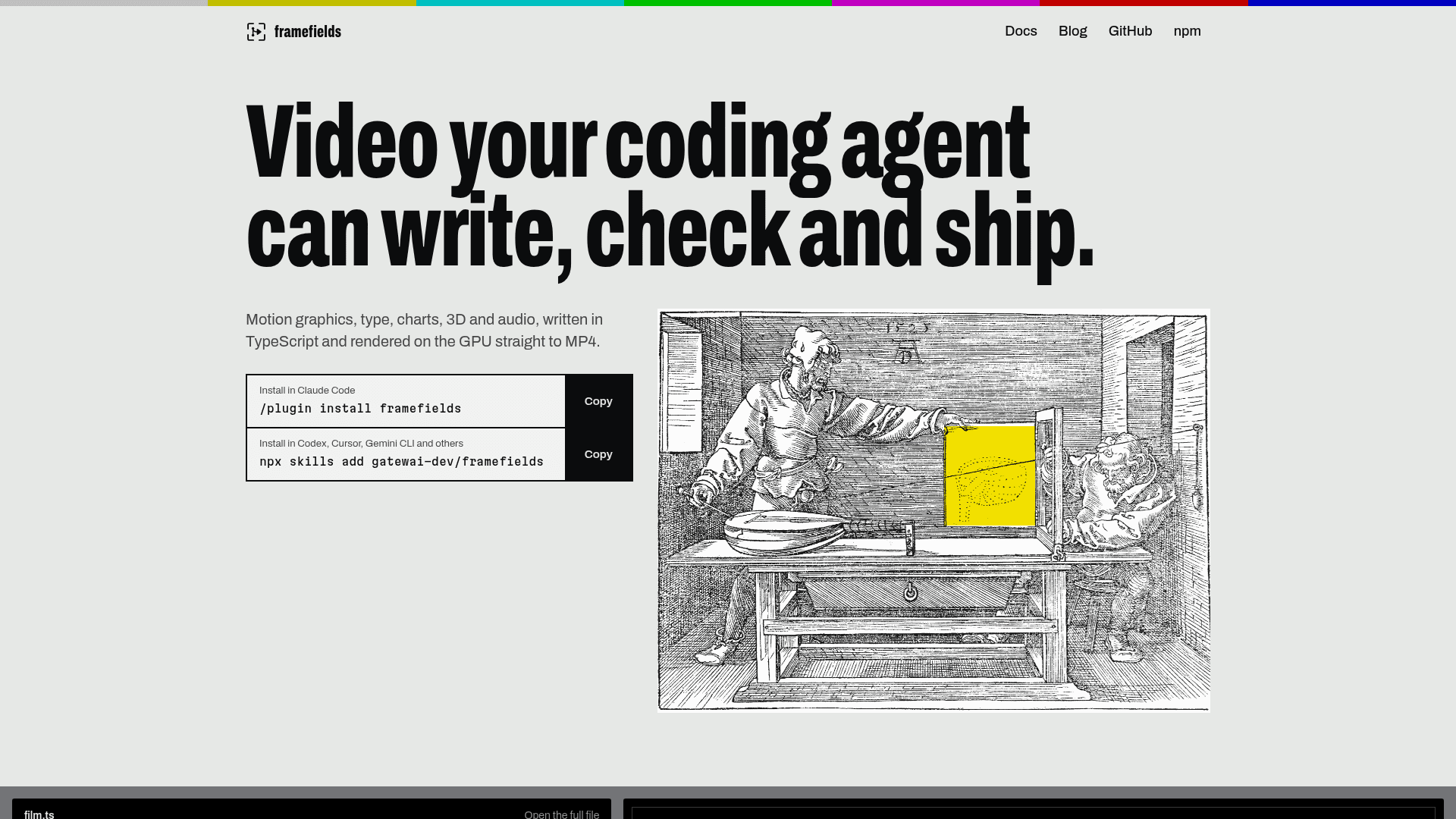Click the 'Install in Claude Code' label
Screen dimensions: 1456x819
(307, 391)
